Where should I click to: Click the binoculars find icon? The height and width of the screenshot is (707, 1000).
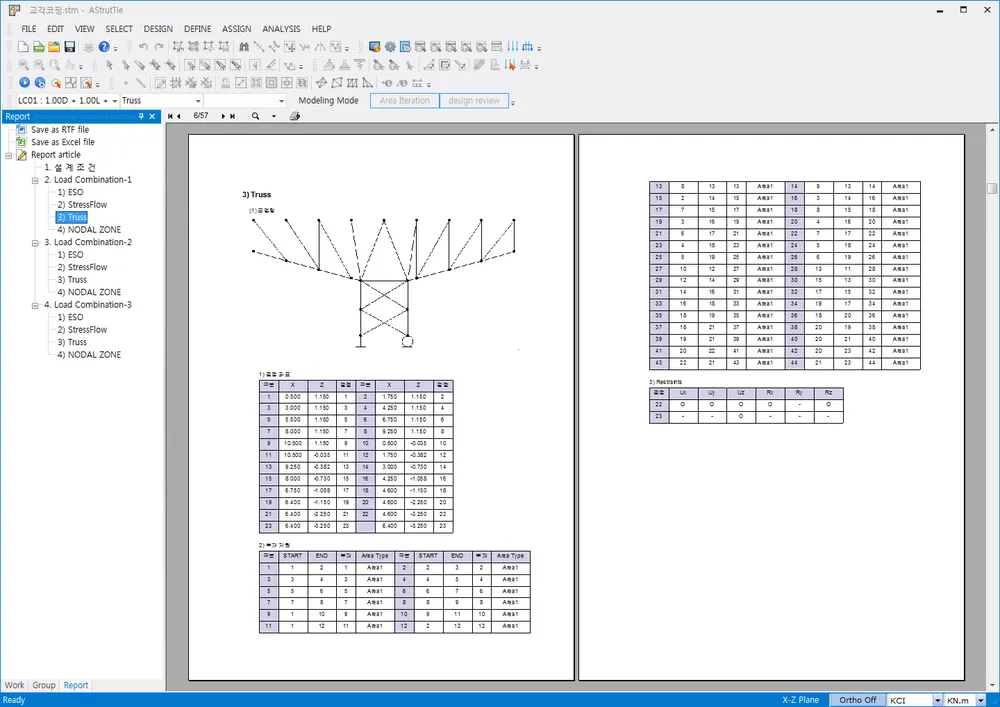(x=244, y=47)
